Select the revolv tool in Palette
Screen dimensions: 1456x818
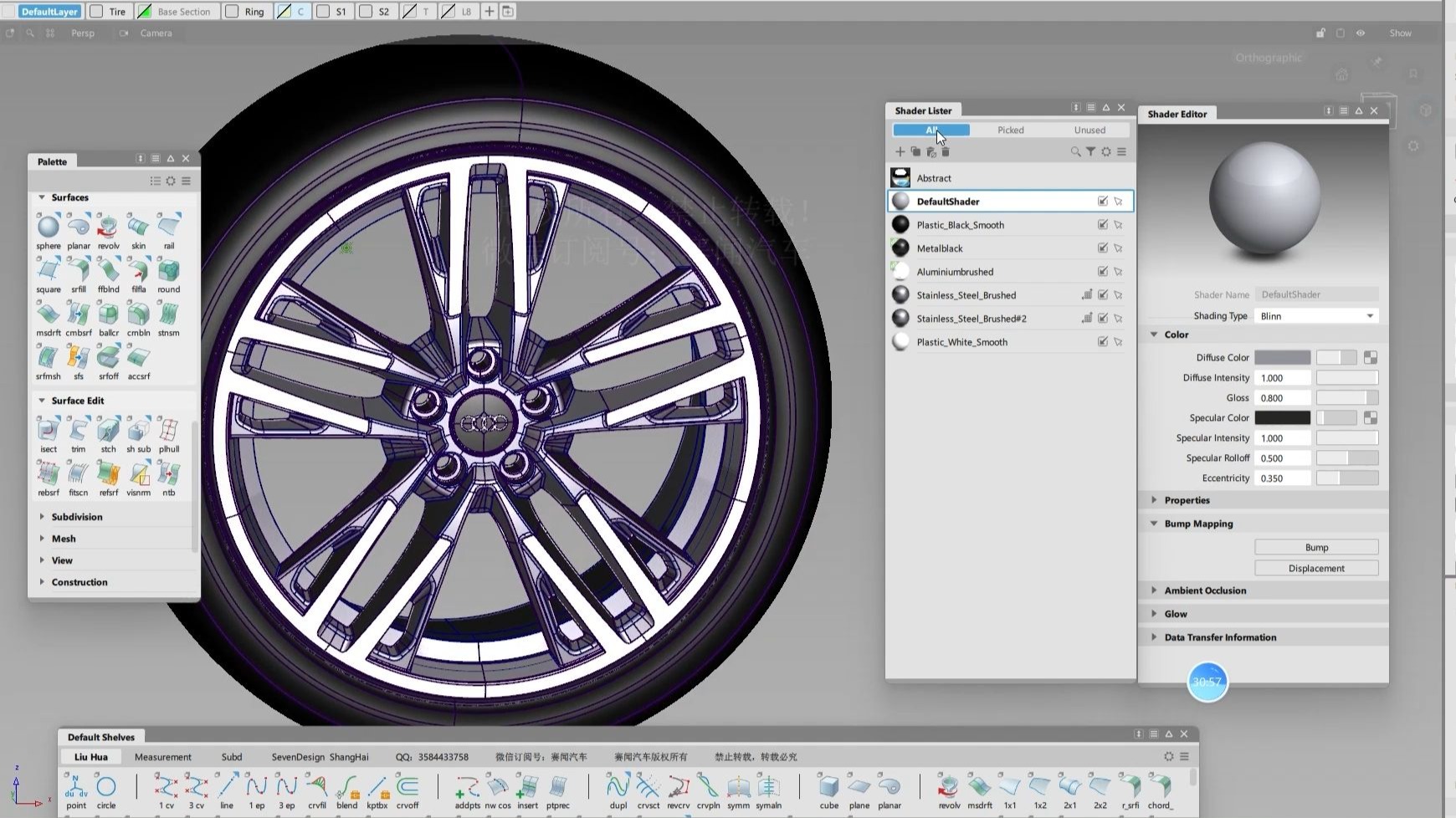pyautogui.click(x=108, y=228)
